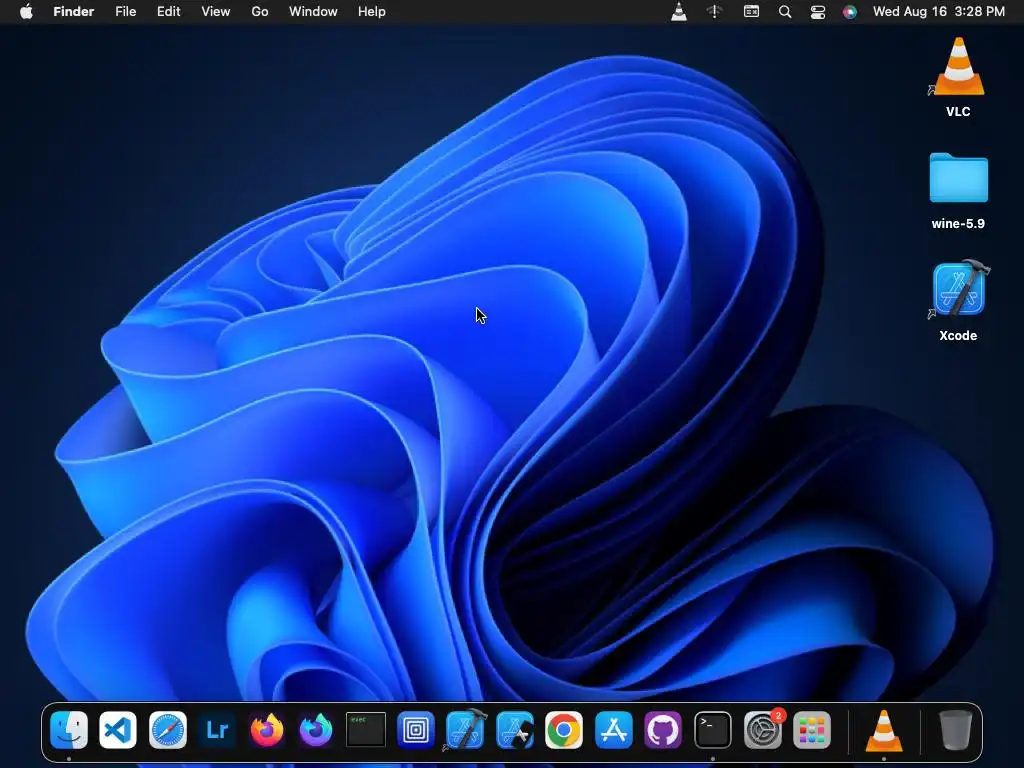Screen dimensions: 1024x768
Task: Open the Window menu
Action: pyautogui.click(x=313, y=12)
